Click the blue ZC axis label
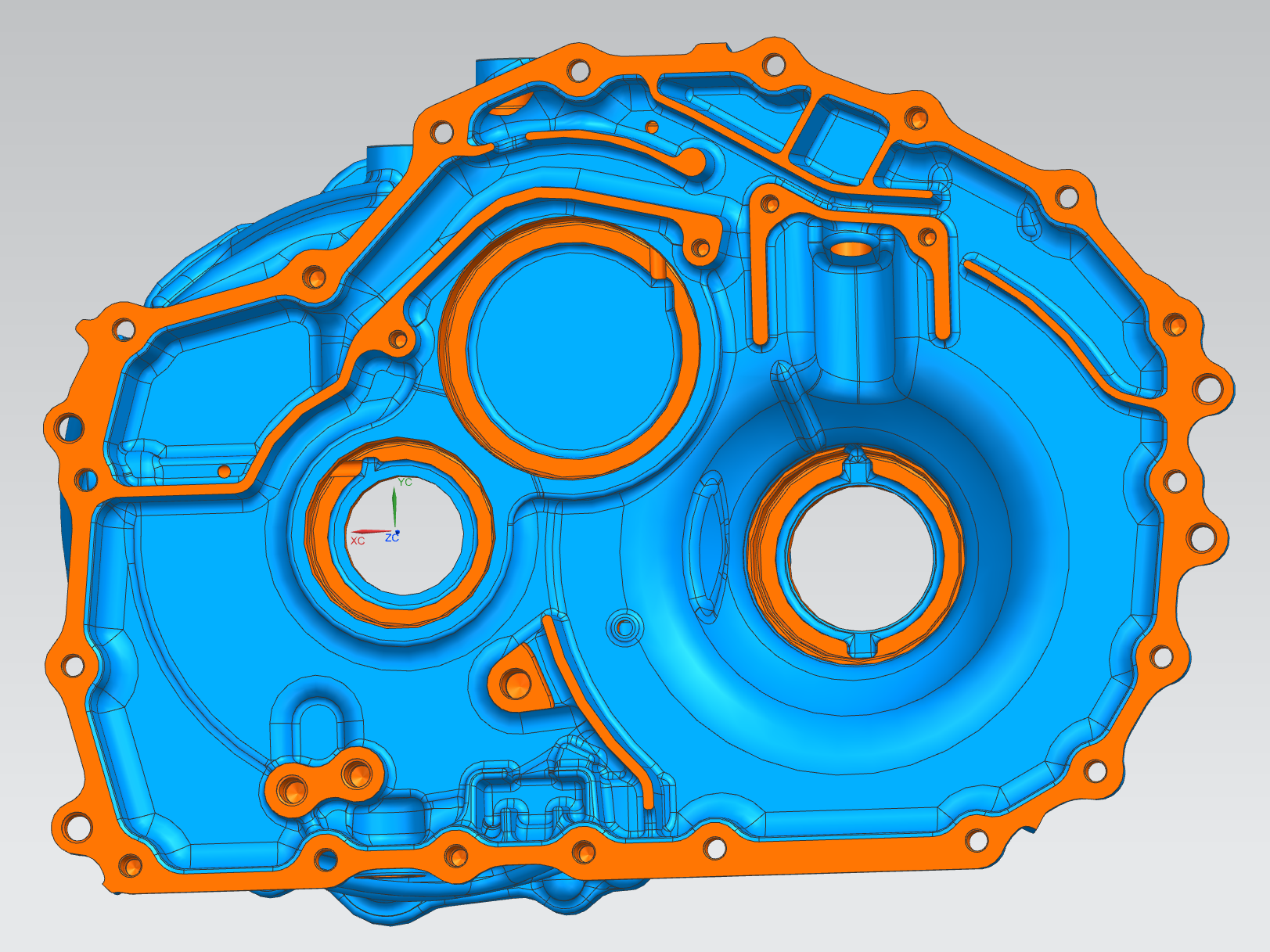This screenshot has height=952, width=1270. click(391, 538)
